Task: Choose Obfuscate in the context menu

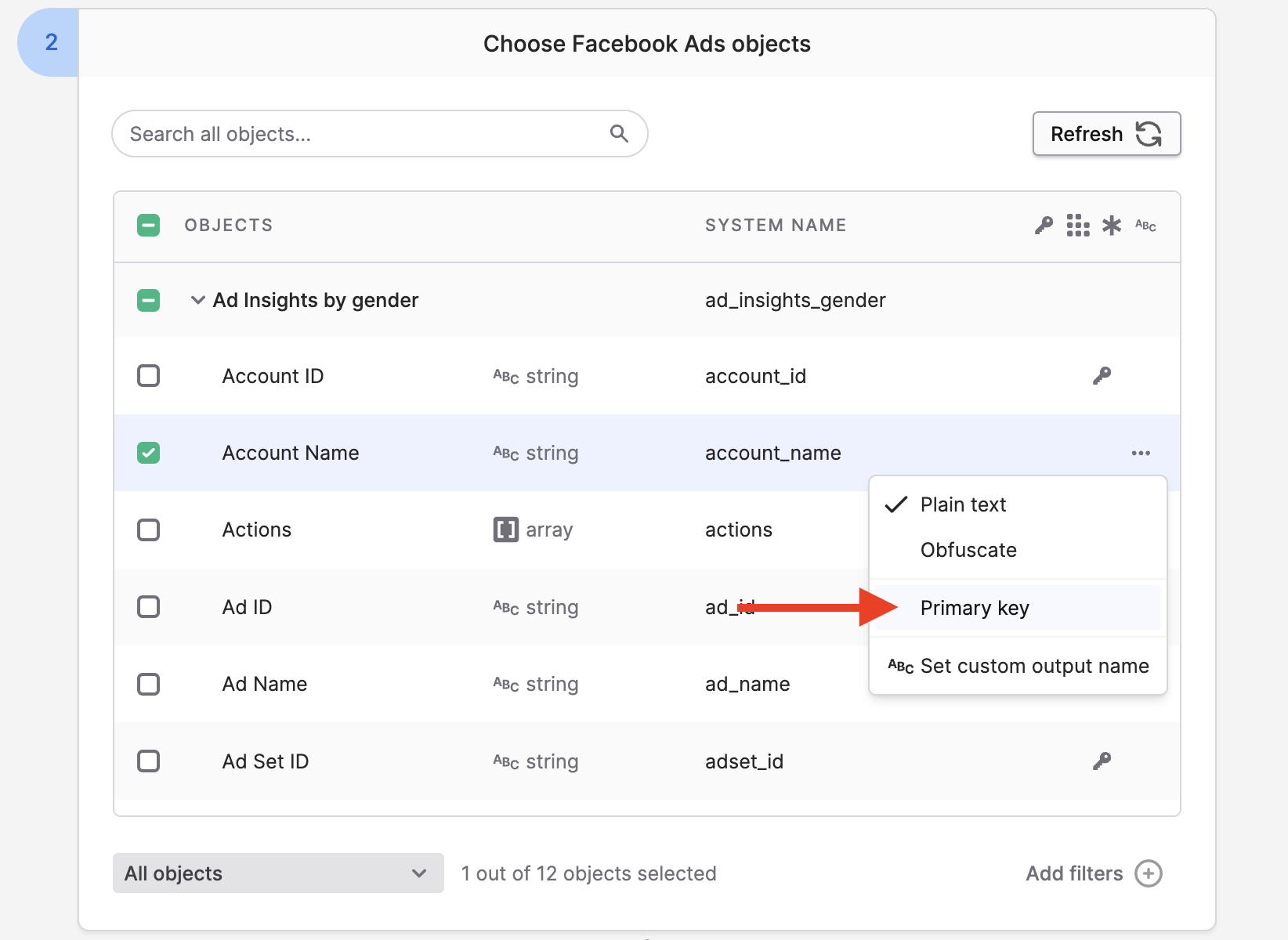Action: pyautogui.click(x=968, y=550)
